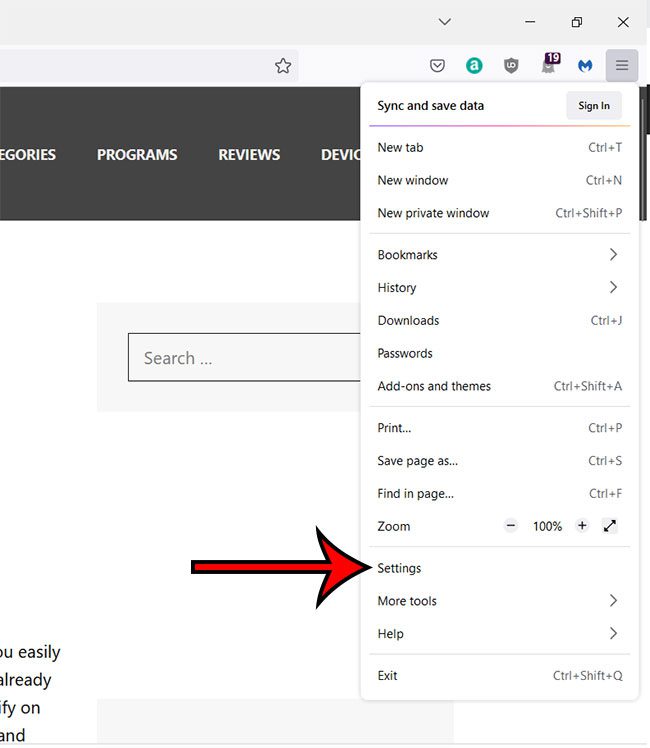Screen dimensions: 650x748
Task: Enter full screen from Zoom row
Action: pyautogui.click(x=609, y=526)
